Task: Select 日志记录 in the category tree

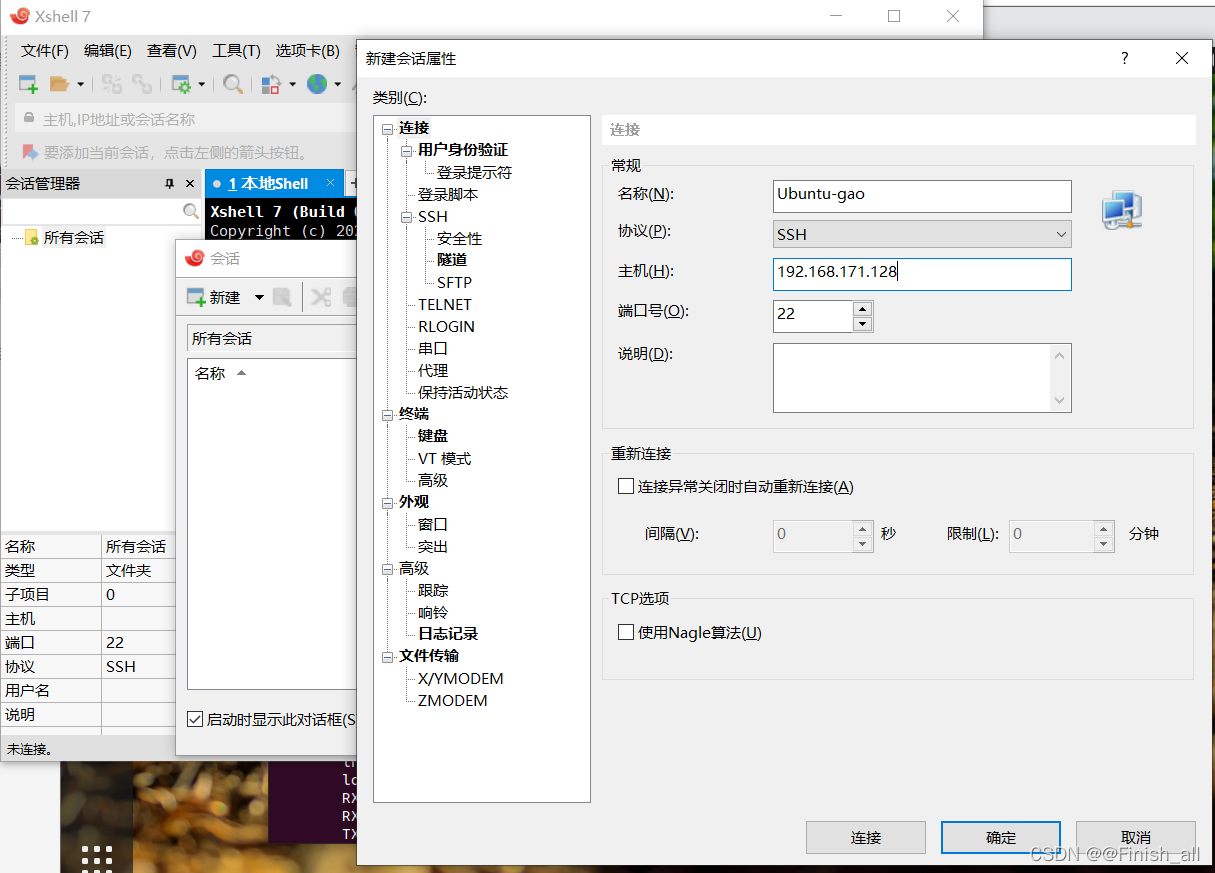Action: pyautogui.click(x=448, y=634)
